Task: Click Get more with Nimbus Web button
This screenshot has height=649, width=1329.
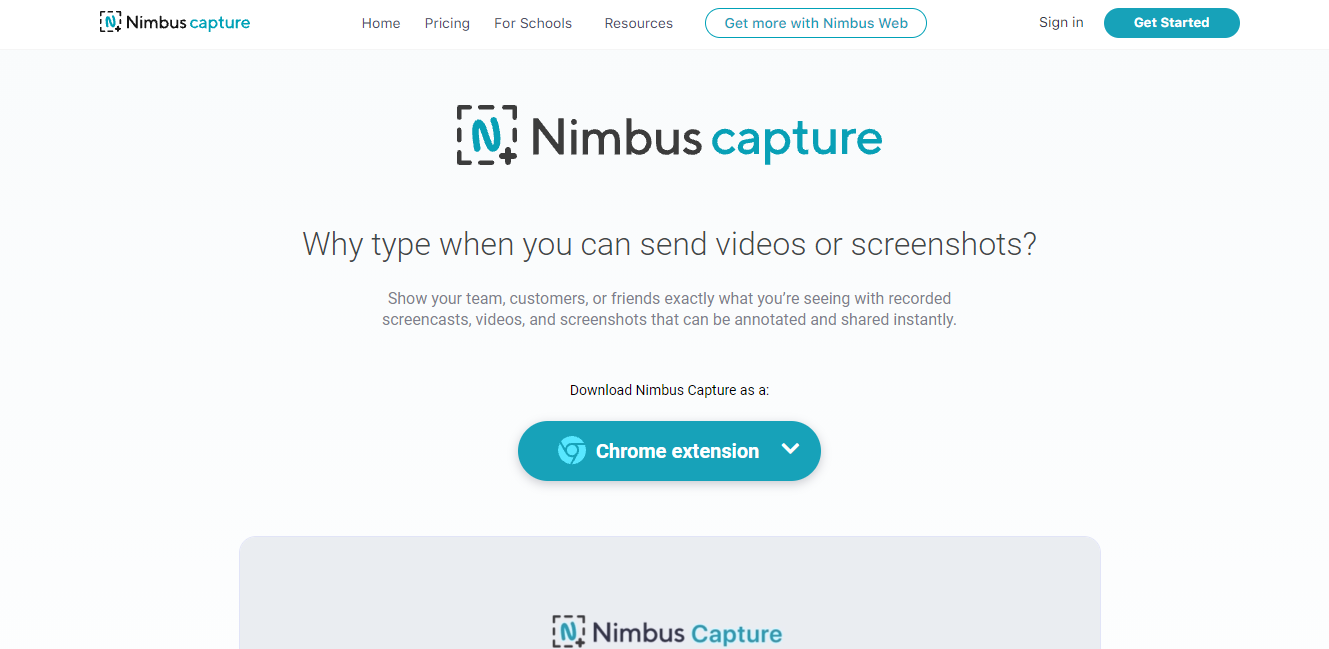Action: point(816,23)
